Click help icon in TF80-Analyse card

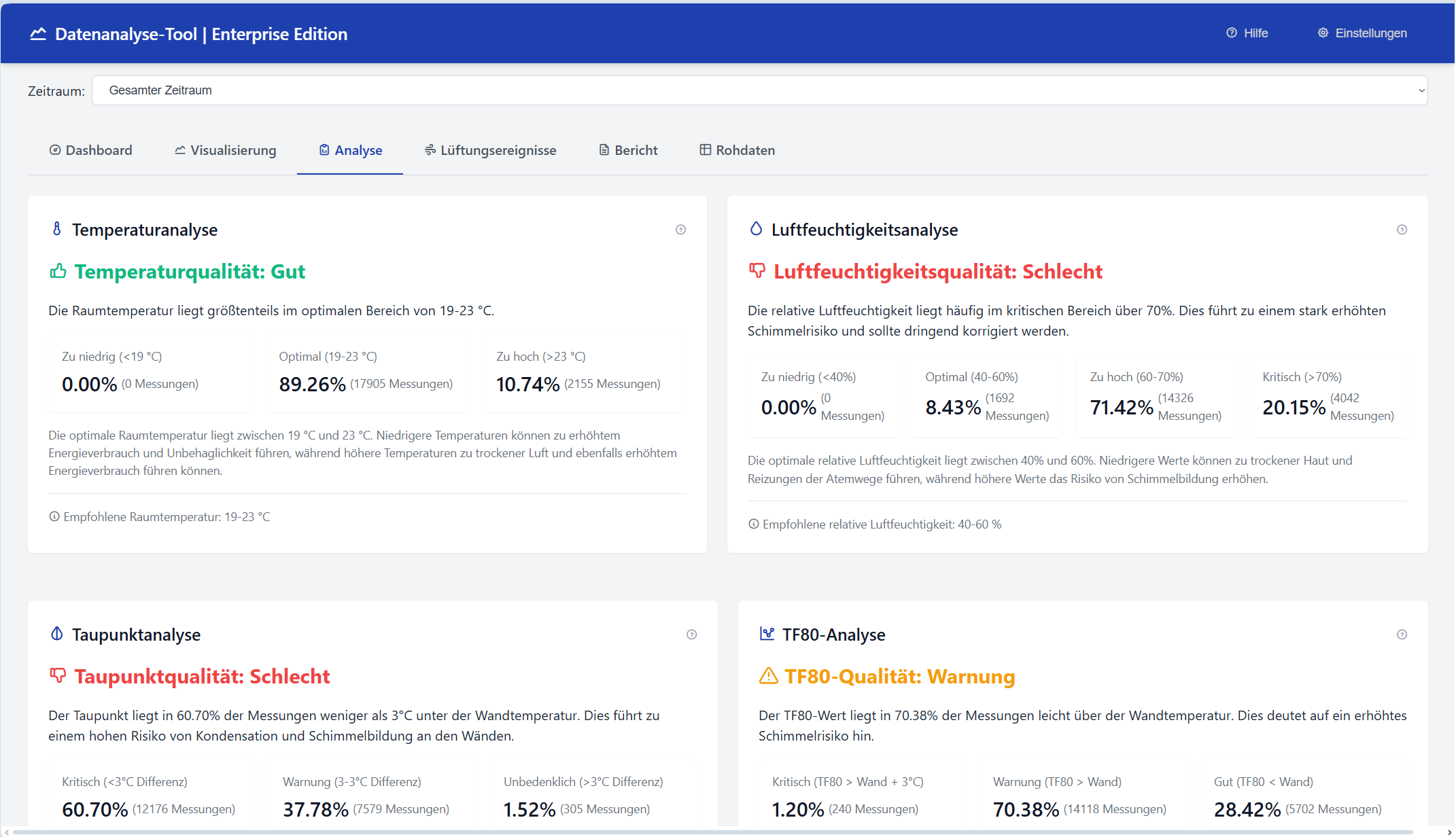[1402, 635]
